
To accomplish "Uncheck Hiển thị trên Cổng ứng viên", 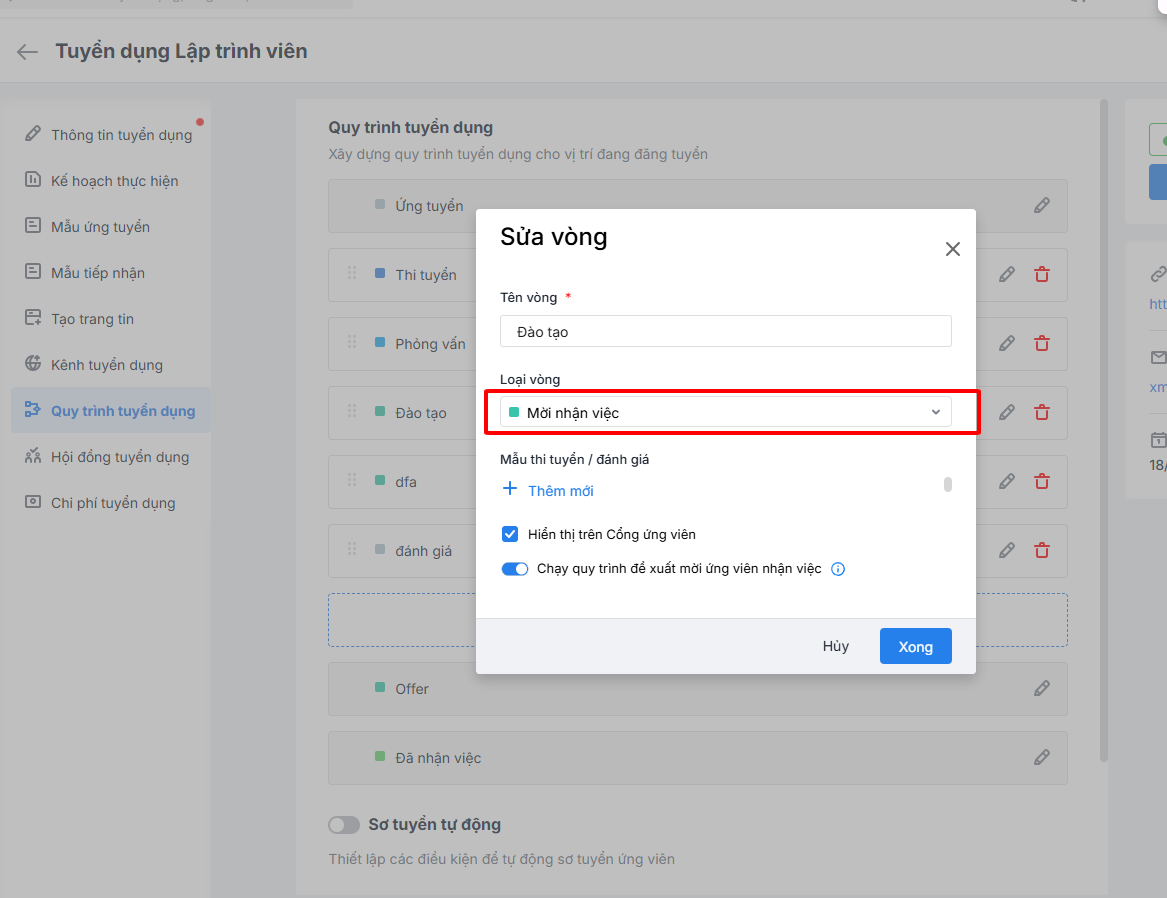I will click(510, 534).
